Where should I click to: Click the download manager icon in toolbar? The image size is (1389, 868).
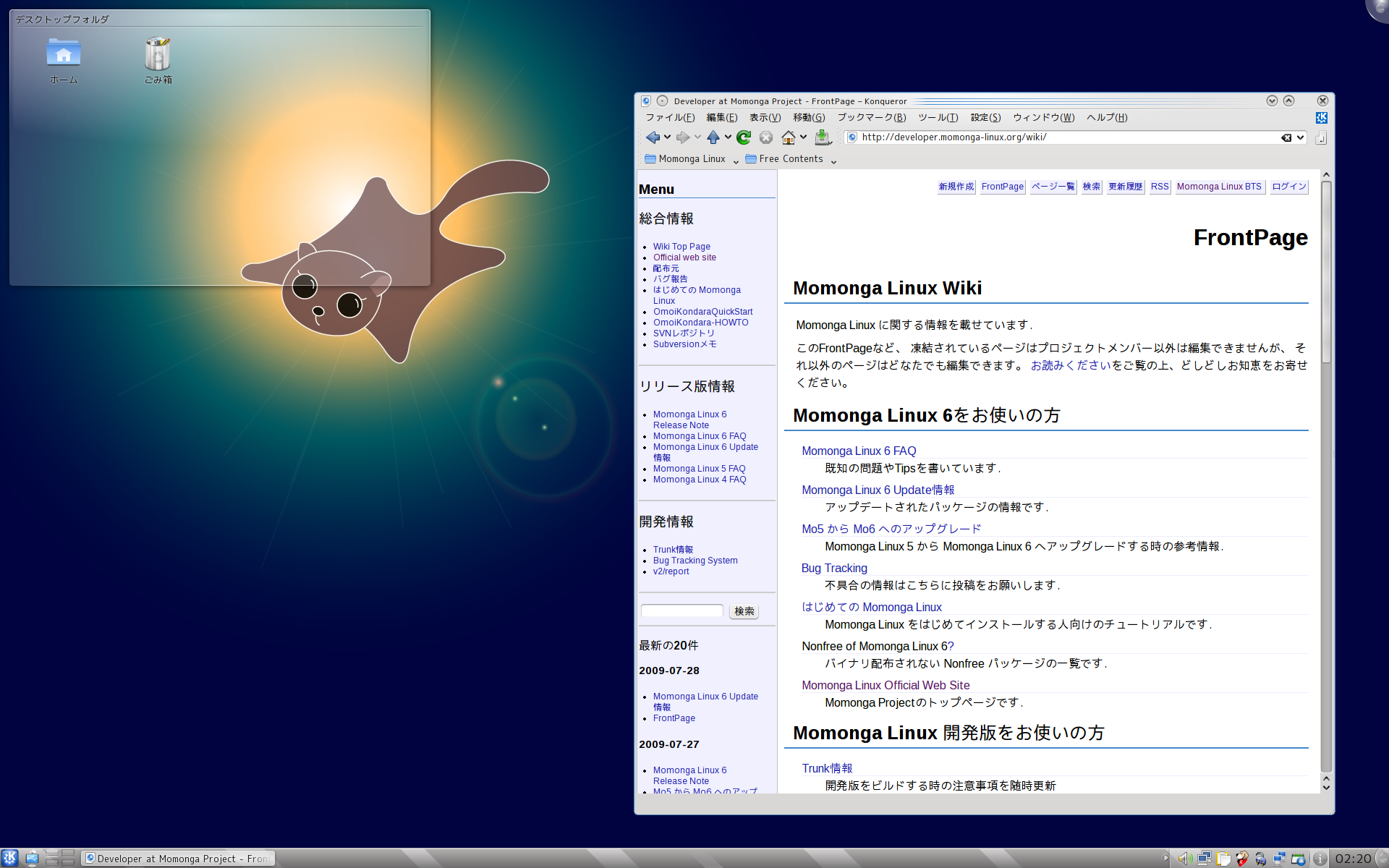pyautogui.click(x=823, y=137)
